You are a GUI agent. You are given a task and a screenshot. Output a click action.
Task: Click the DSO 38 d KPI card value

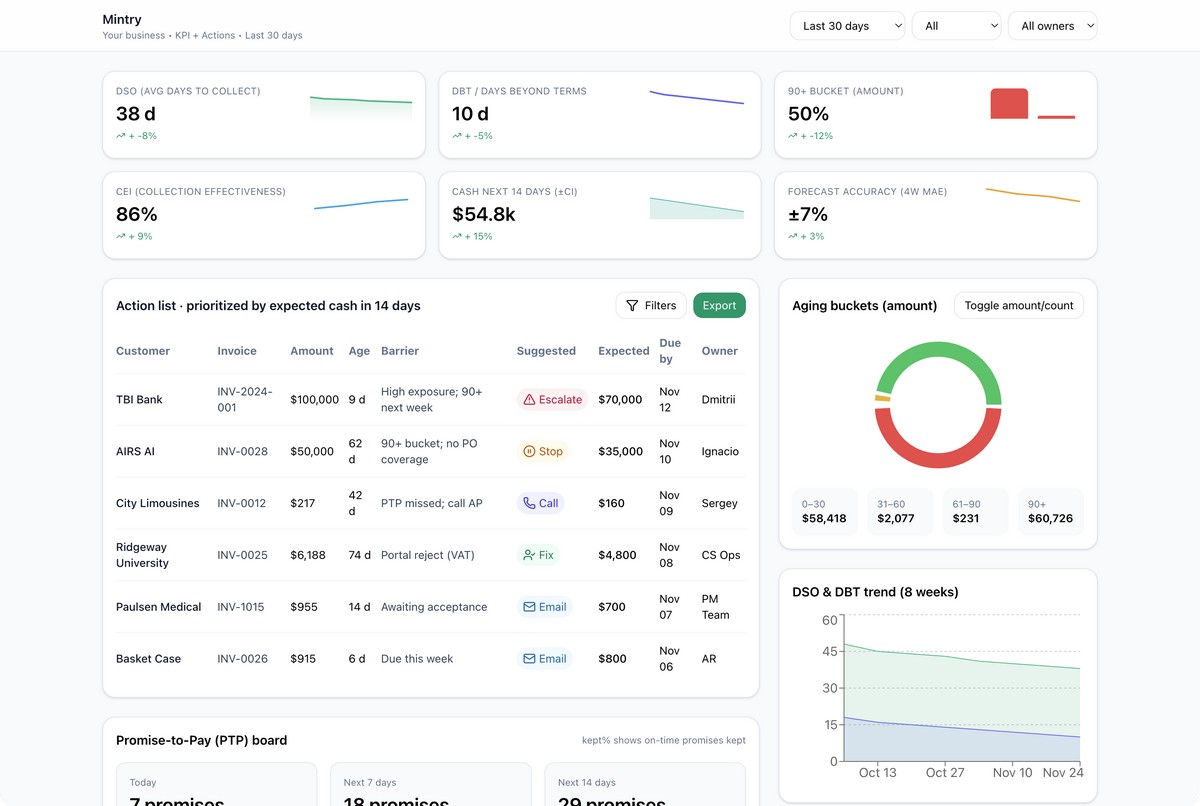pyautogui.click(x=136, y=114)
